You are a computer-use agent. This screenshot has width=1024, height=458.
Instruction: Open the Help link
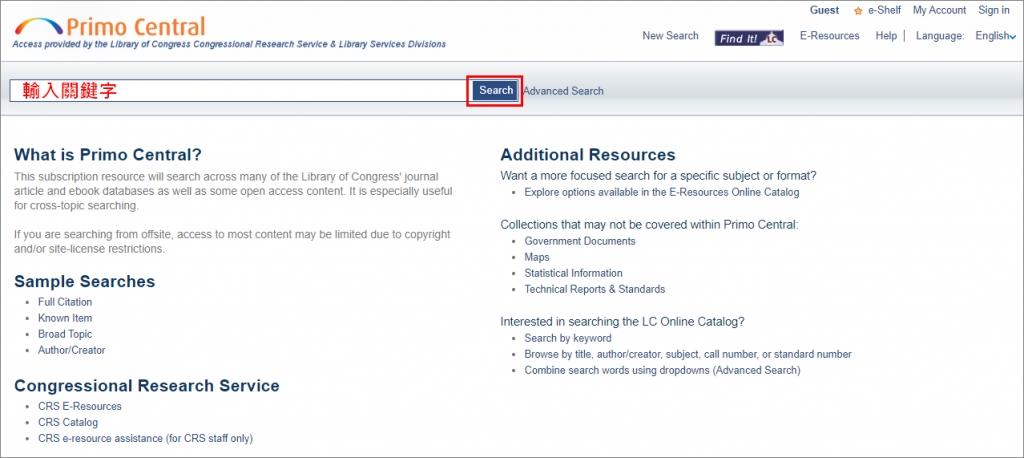(886, 36)
